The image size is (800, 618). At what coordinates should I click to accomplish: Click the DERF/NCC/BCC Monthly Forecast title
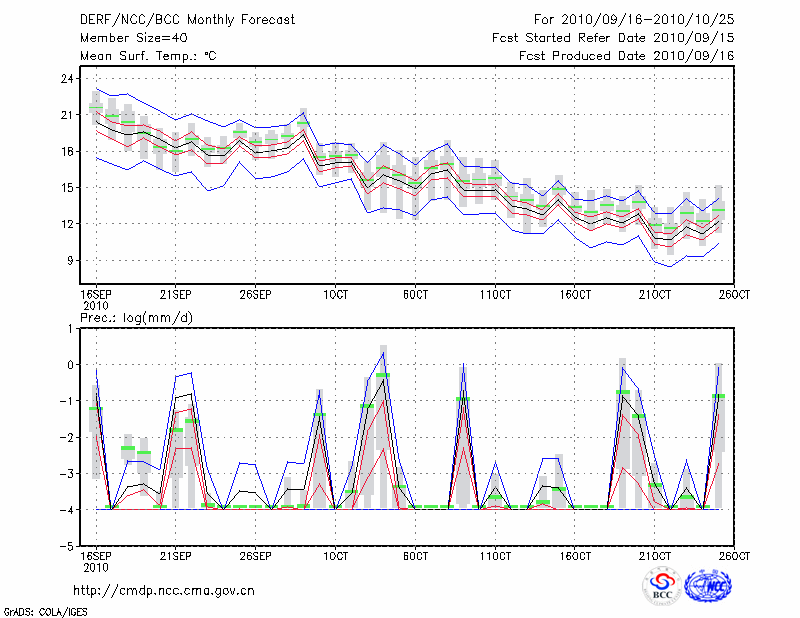click(x=190, y=19)
